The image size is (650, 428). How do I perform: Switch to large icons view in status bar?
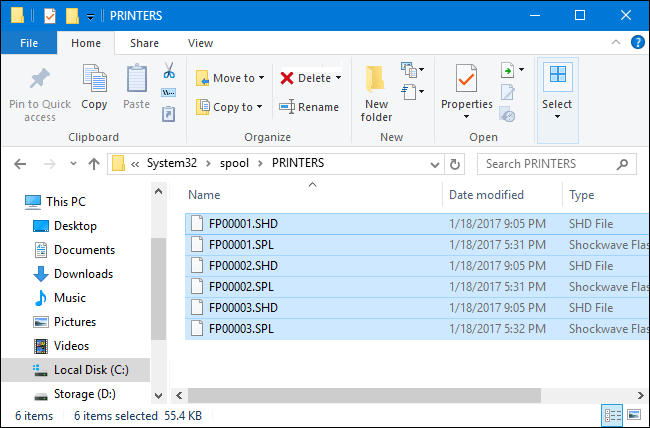pos(633,415)
